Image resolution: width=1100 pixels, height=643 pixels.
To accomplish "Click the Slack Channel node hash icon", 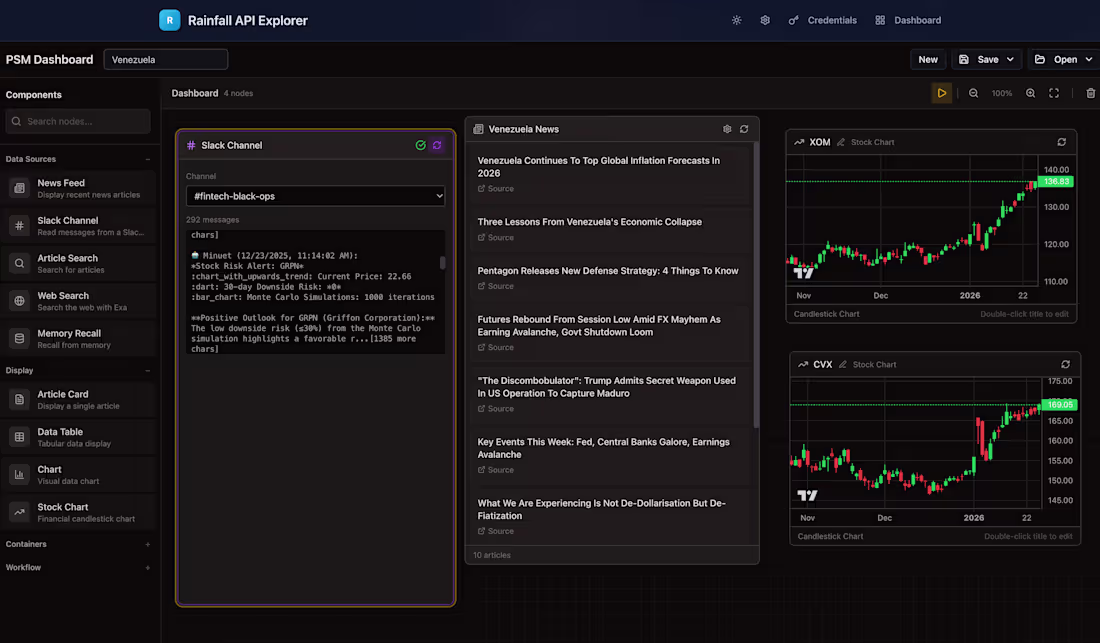I will [191, 145].
